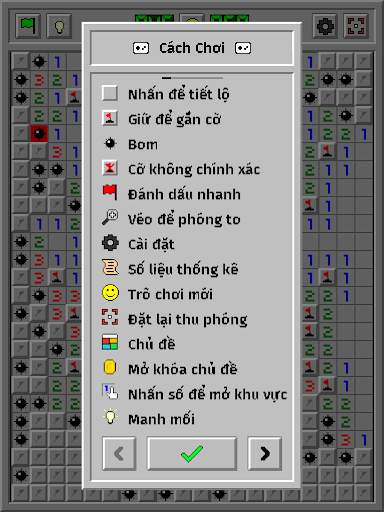Click the text Đánh dấu nhanh
Screen dimensions: 384x512
(184, 194)
